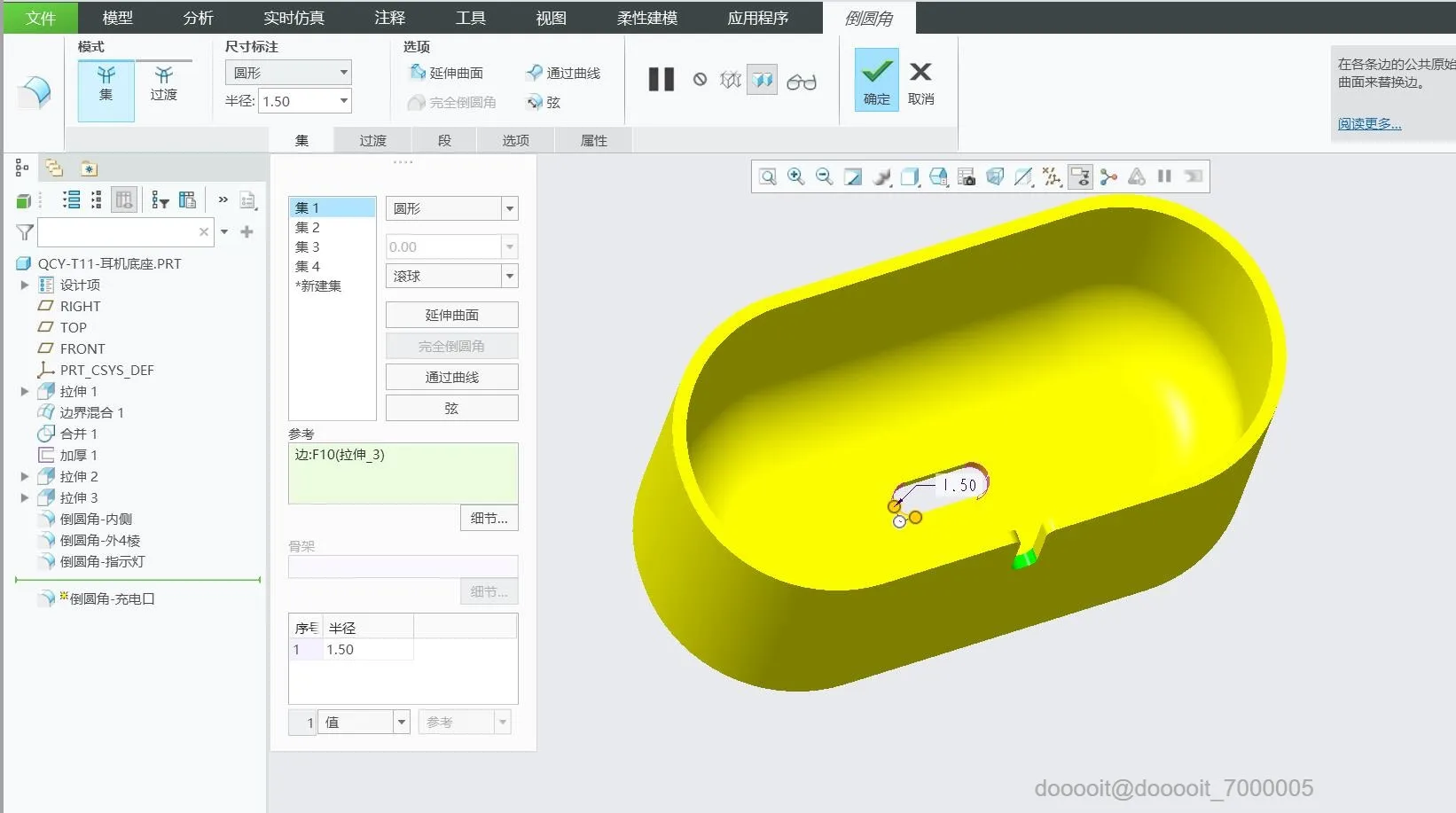Pause the feature with the pause icon
This screenshot has width=1456, height=813.
(661, 80)
